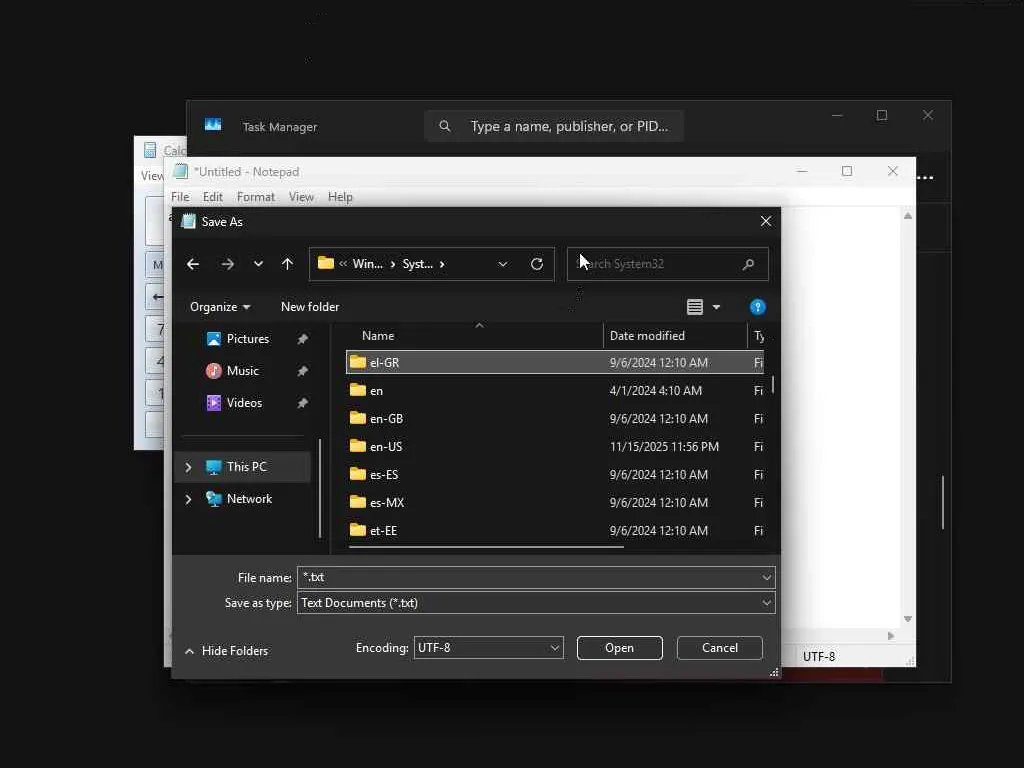Select the en-US folder

[x=554, y=447]
